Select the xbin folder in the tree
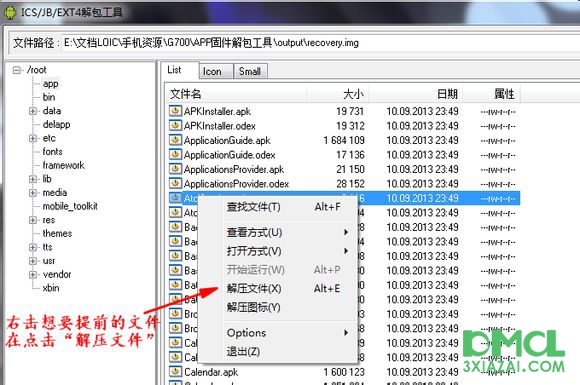 coord(51,288)
